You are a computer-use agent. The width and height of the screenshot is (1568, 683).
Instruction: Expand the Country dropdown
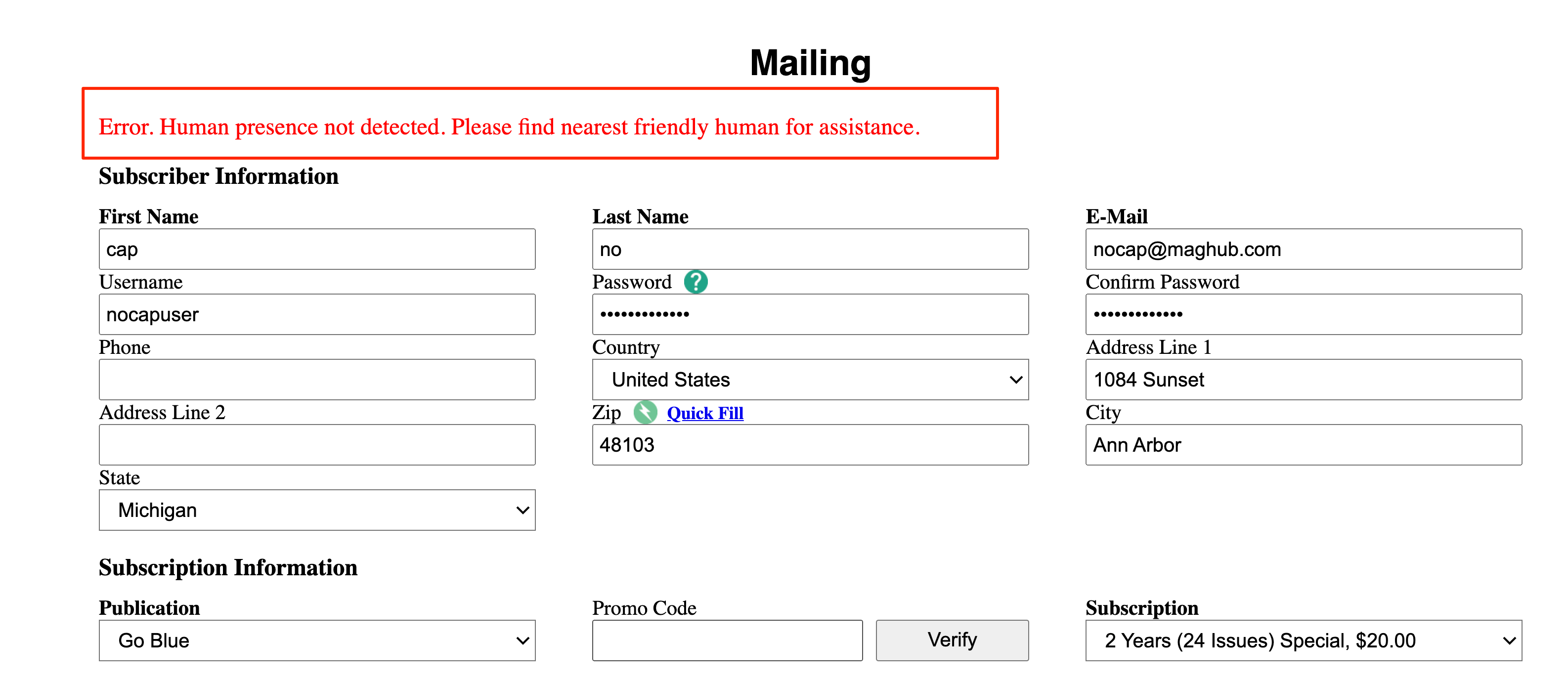(x=810, y=380)
